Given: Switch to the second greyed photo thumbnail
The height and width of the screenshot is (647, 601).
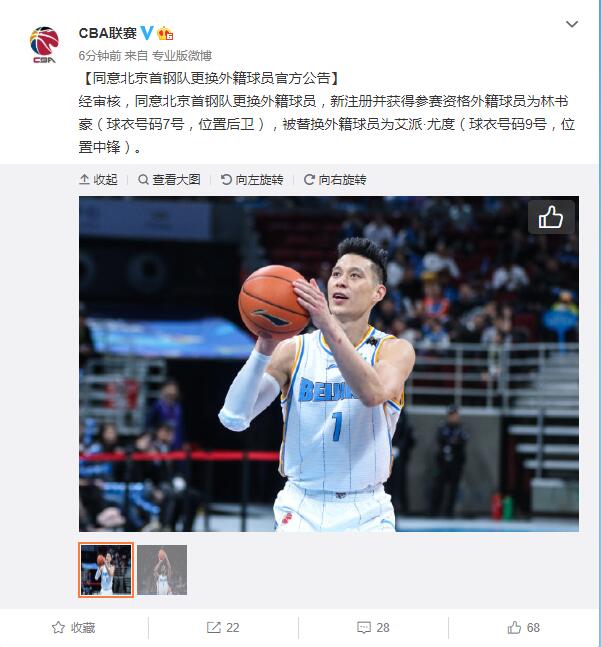Looking at the screenshot, I should tap(162, 570).
